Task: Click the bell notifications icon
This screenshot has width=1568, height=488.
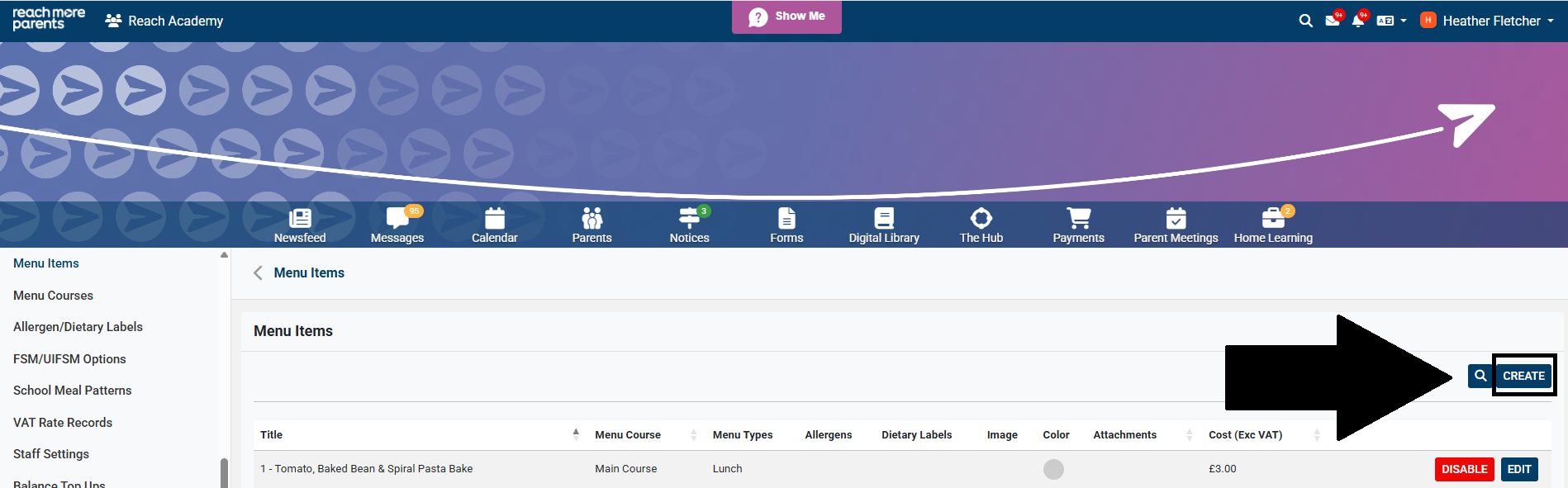Action: pos(1357,21)
